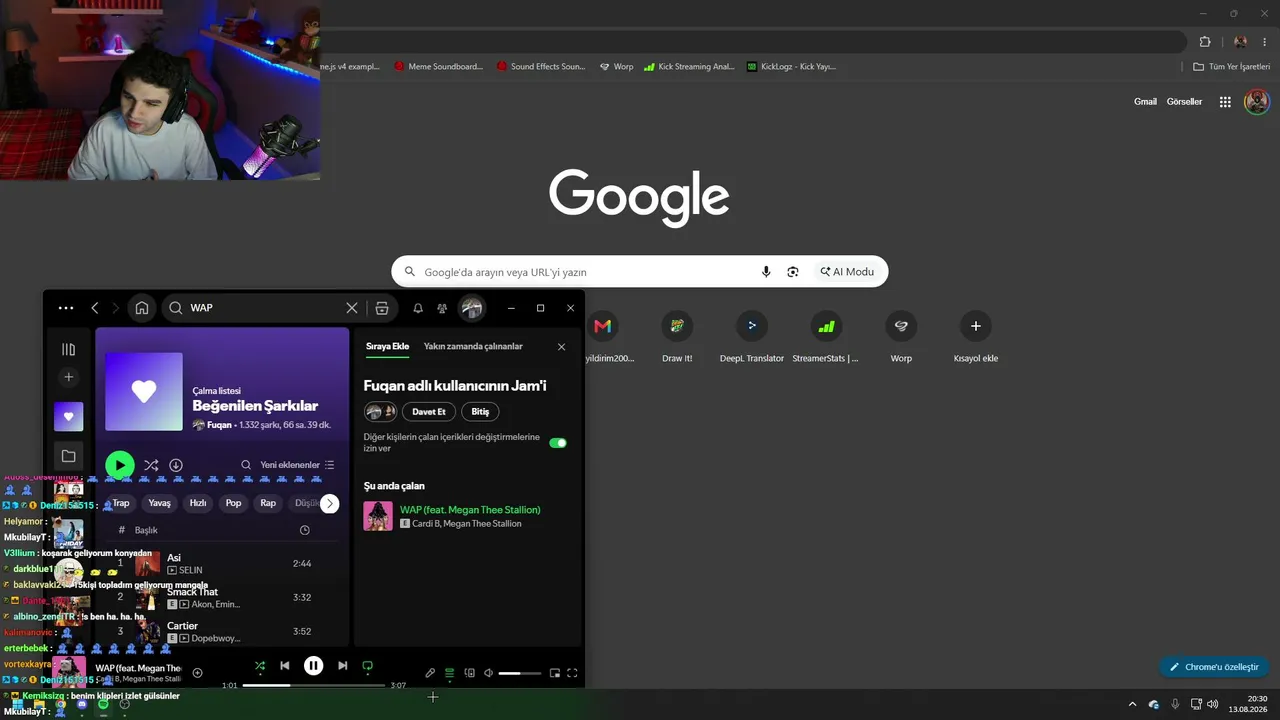
Task: Sort by the duration clock column
Action: click(305, 530)
